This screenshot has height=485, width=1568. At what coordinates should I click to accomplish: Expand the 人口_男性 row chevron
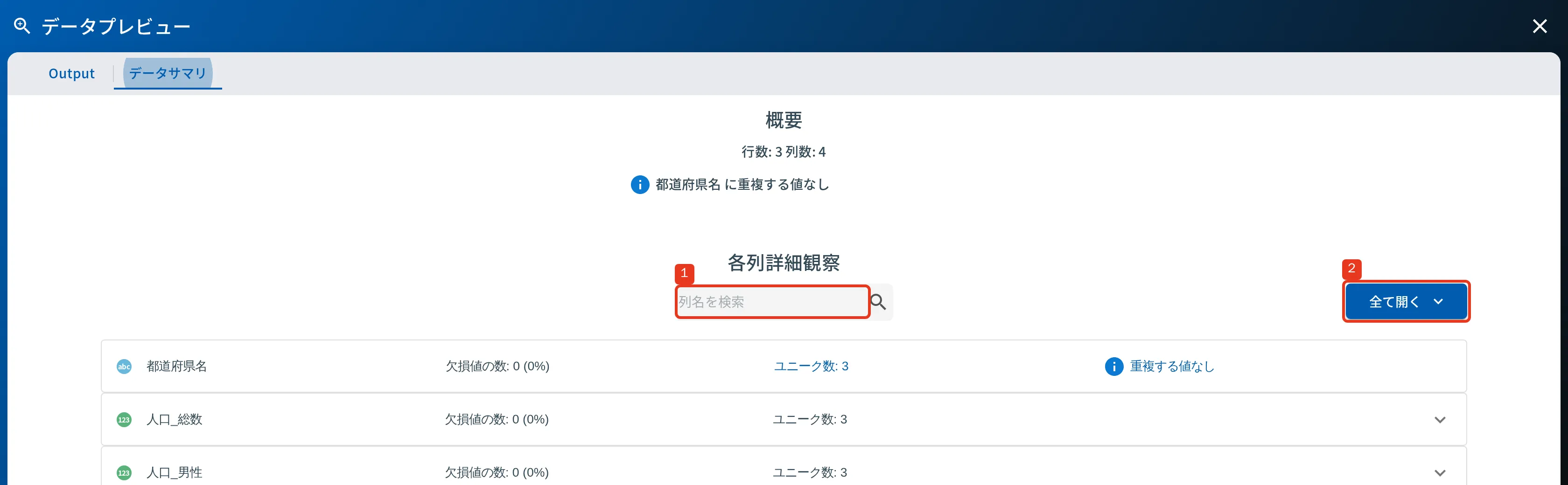point(1440,472)
